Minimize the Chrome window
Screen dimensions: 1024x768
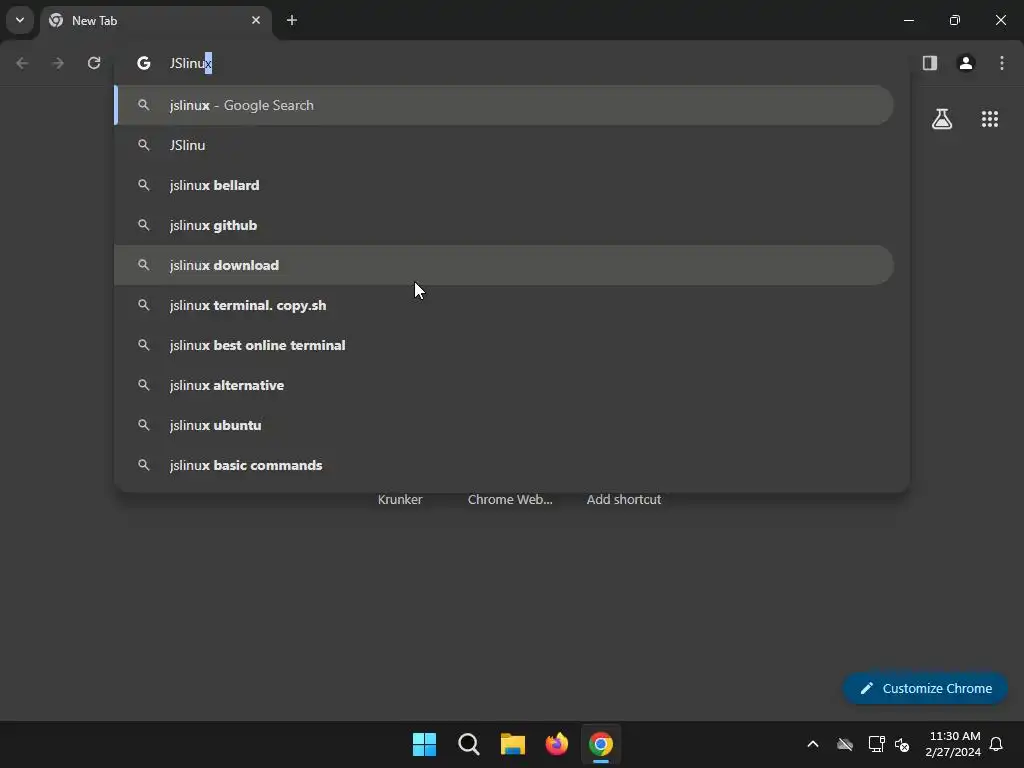[908, 20]
